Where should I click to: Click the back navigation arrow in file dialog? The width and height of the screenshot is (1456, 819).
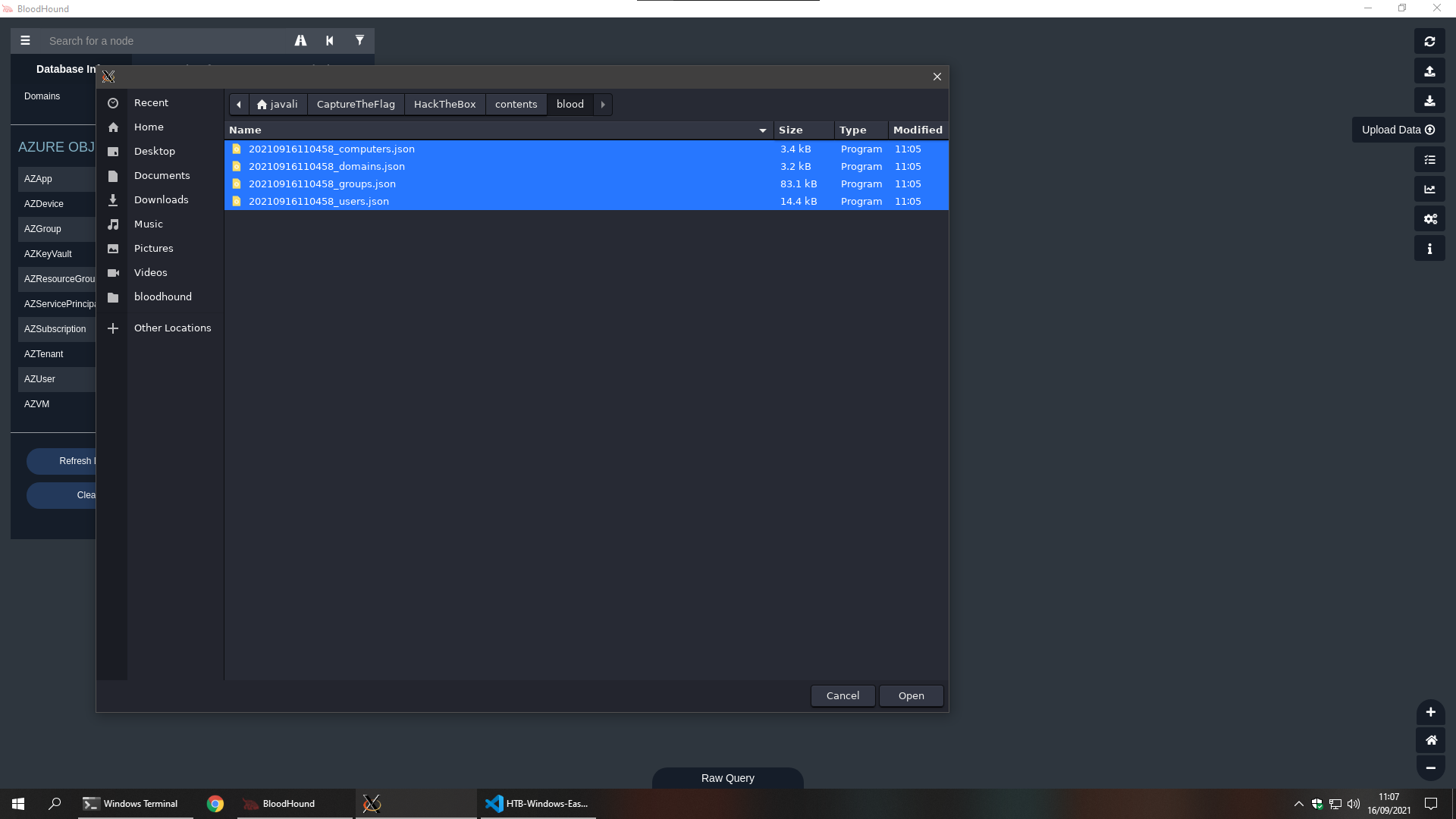pyautogui.click(x=238, y=104)
